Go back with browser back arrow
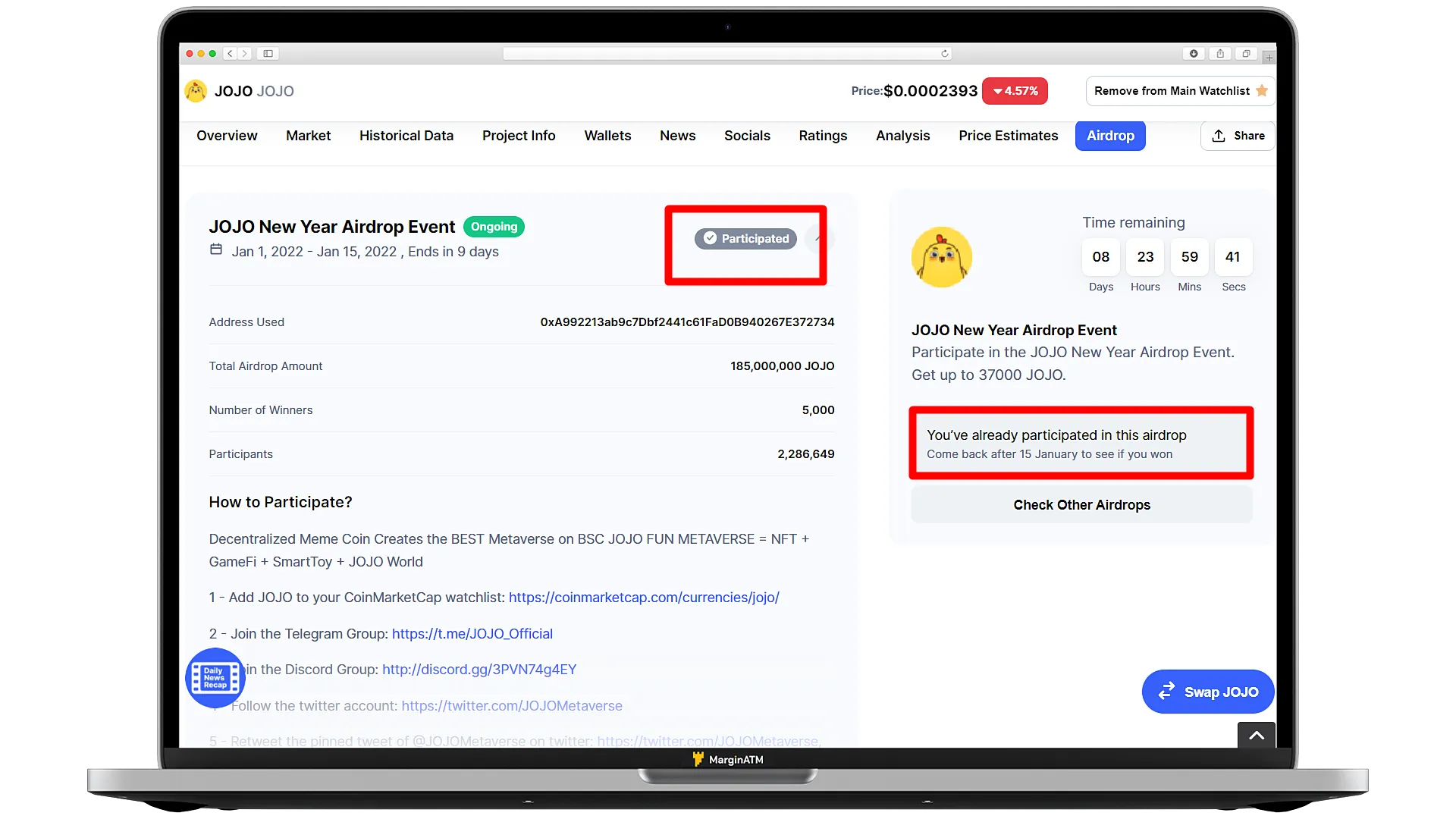Viewport: 1456px width, 819px height. [231, 54]
